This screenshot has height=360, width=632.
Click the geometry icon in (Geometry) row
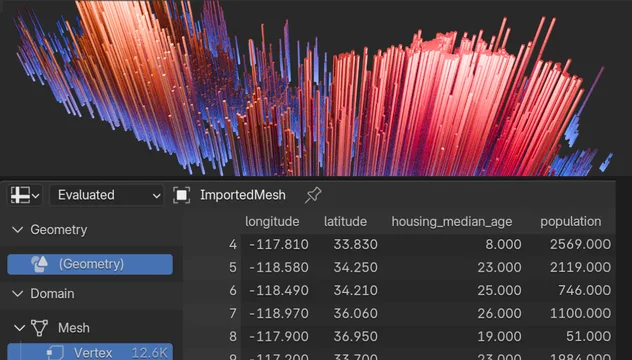[x=40, y=264]
